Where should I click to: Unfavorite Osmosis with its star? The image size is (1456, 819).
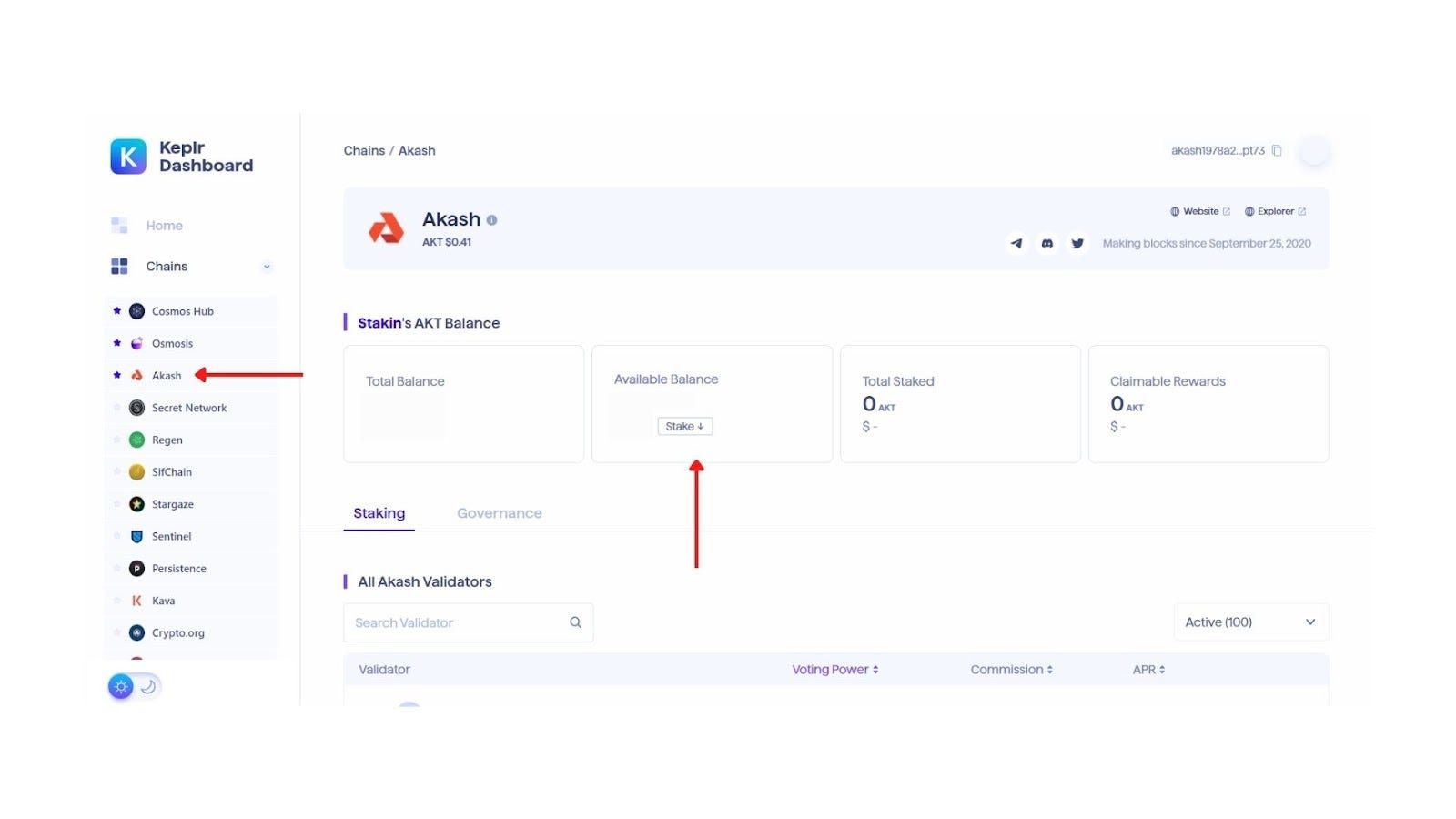click(x=116, y=343)
